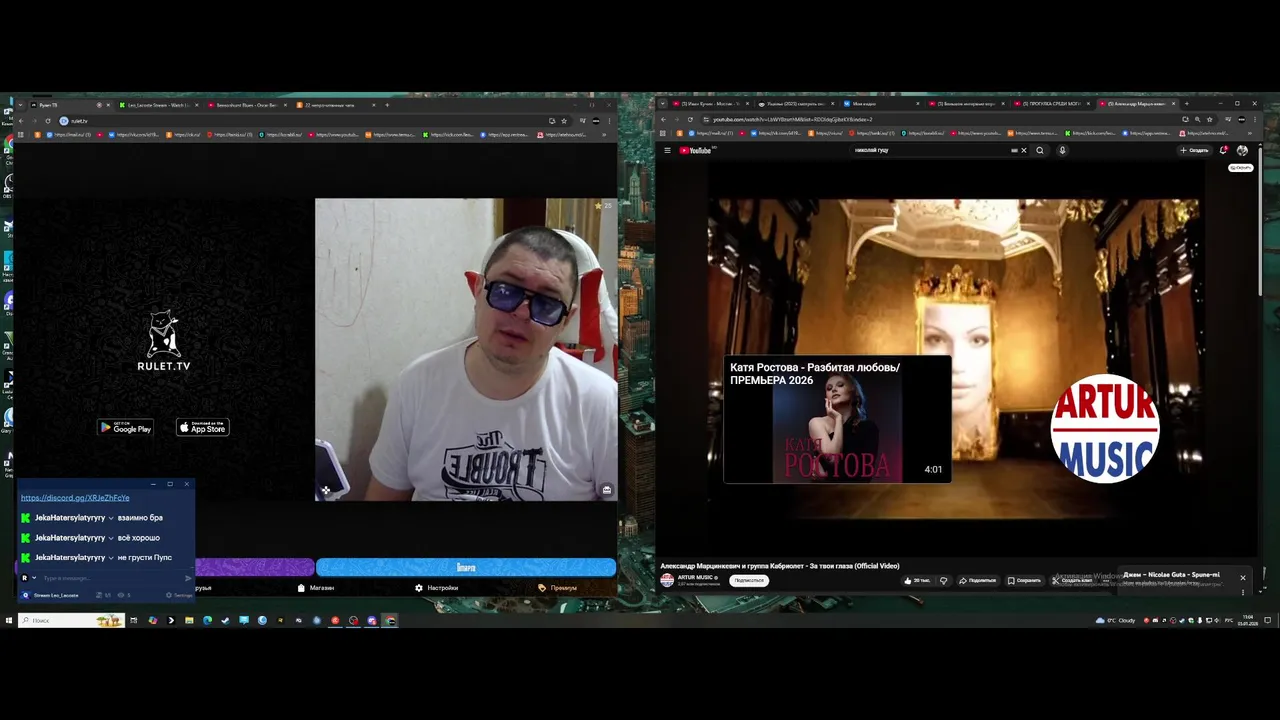
Task: Click YouTube search magnifier button
Action: click(x=1040, y=150)
